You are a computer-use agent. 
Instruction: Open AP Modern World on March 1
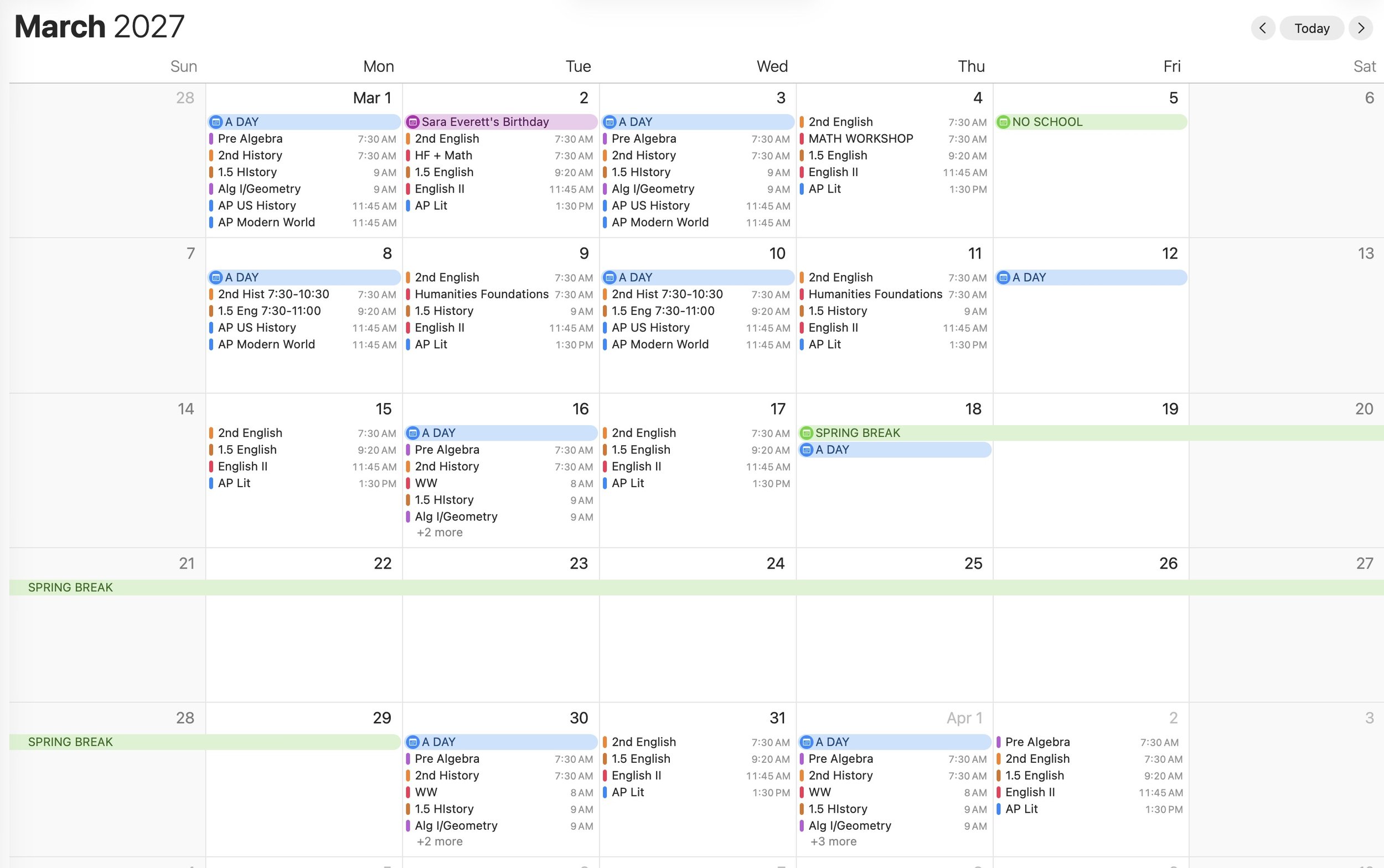[x=303, y=222]
